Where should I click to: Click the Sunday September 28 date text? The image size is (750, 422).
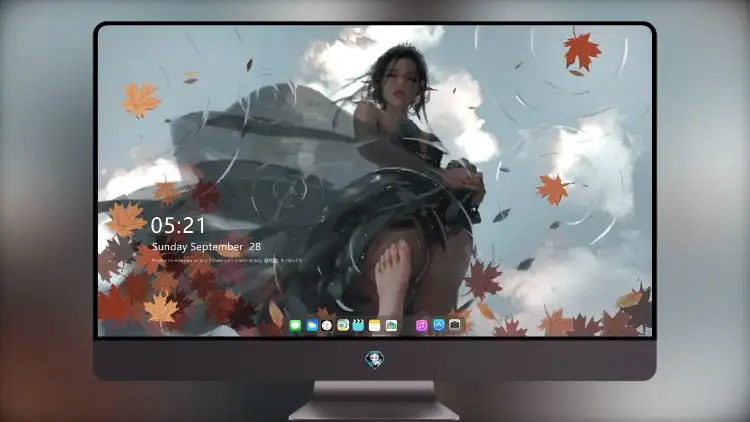206,247
